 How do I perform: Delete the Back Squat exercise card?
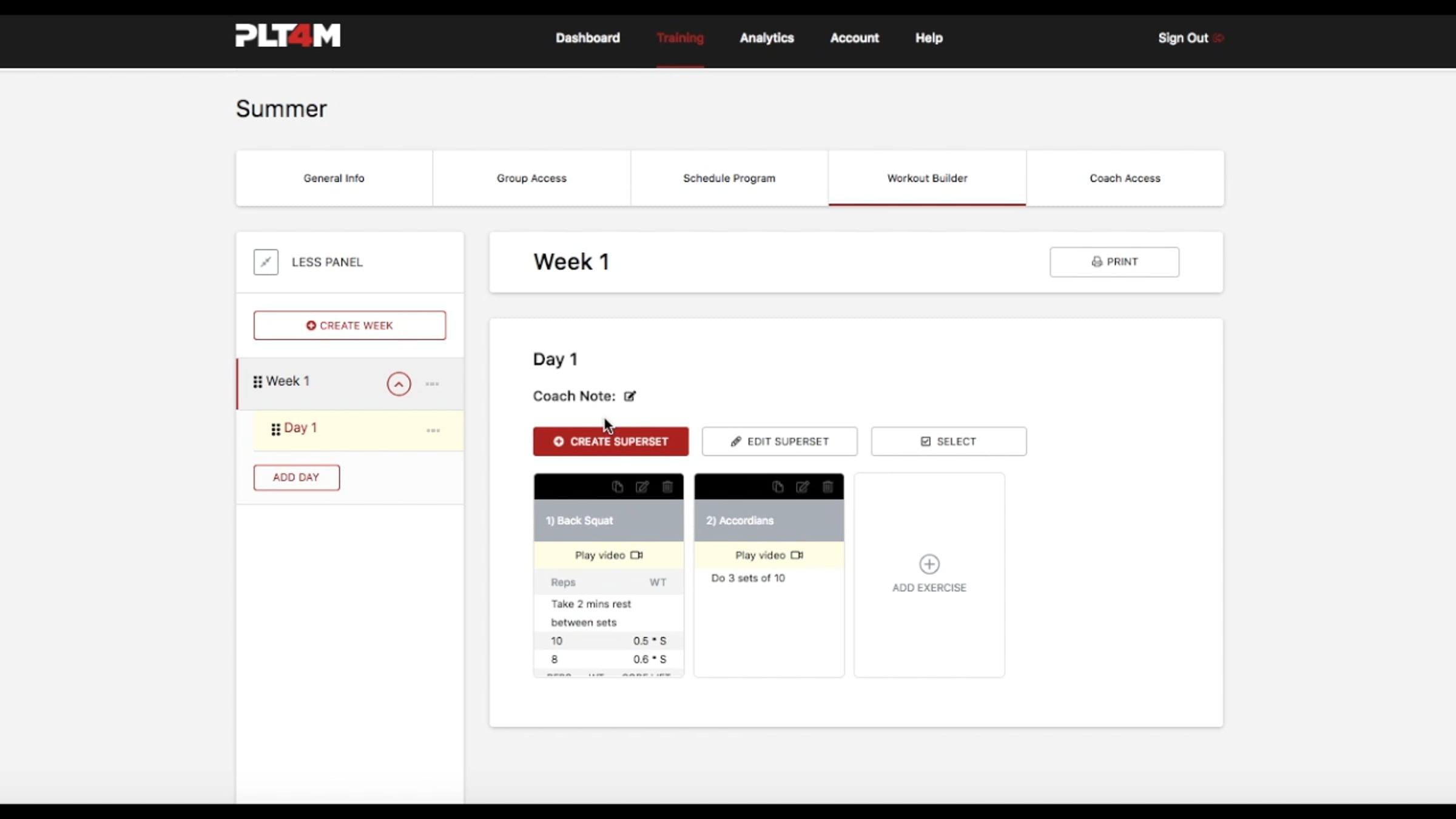click(667, 487)
